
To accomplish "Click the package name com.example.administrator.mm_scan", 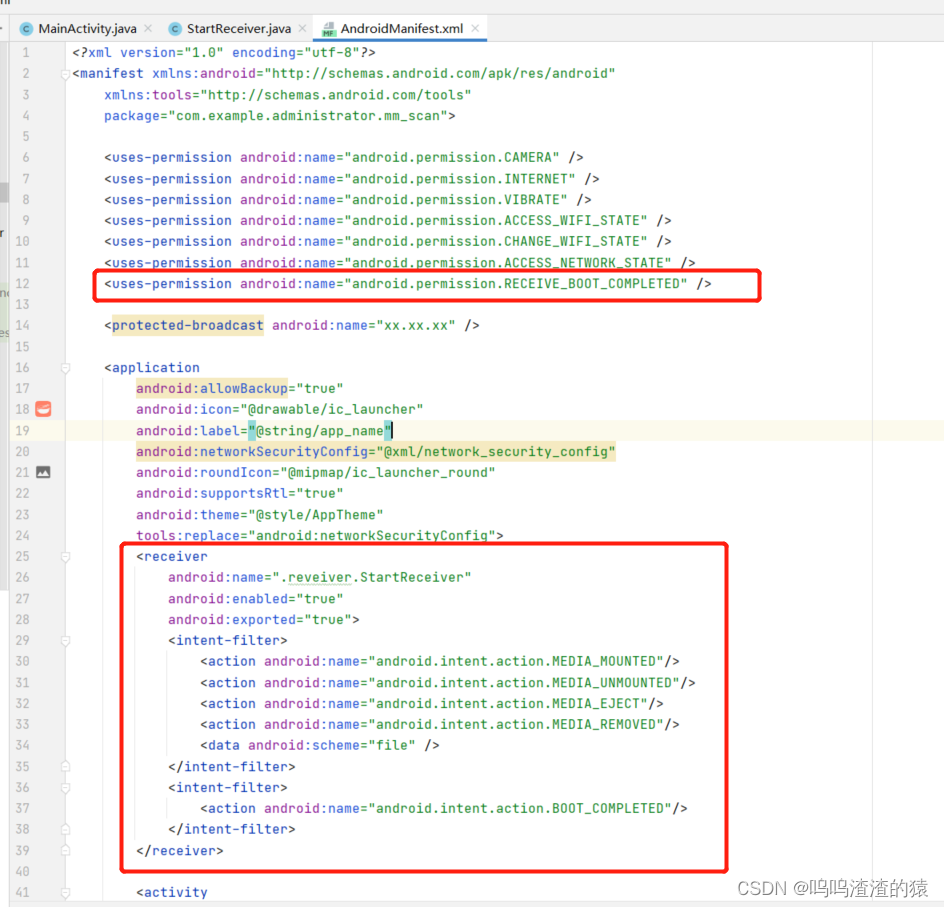I will [308, 116].
